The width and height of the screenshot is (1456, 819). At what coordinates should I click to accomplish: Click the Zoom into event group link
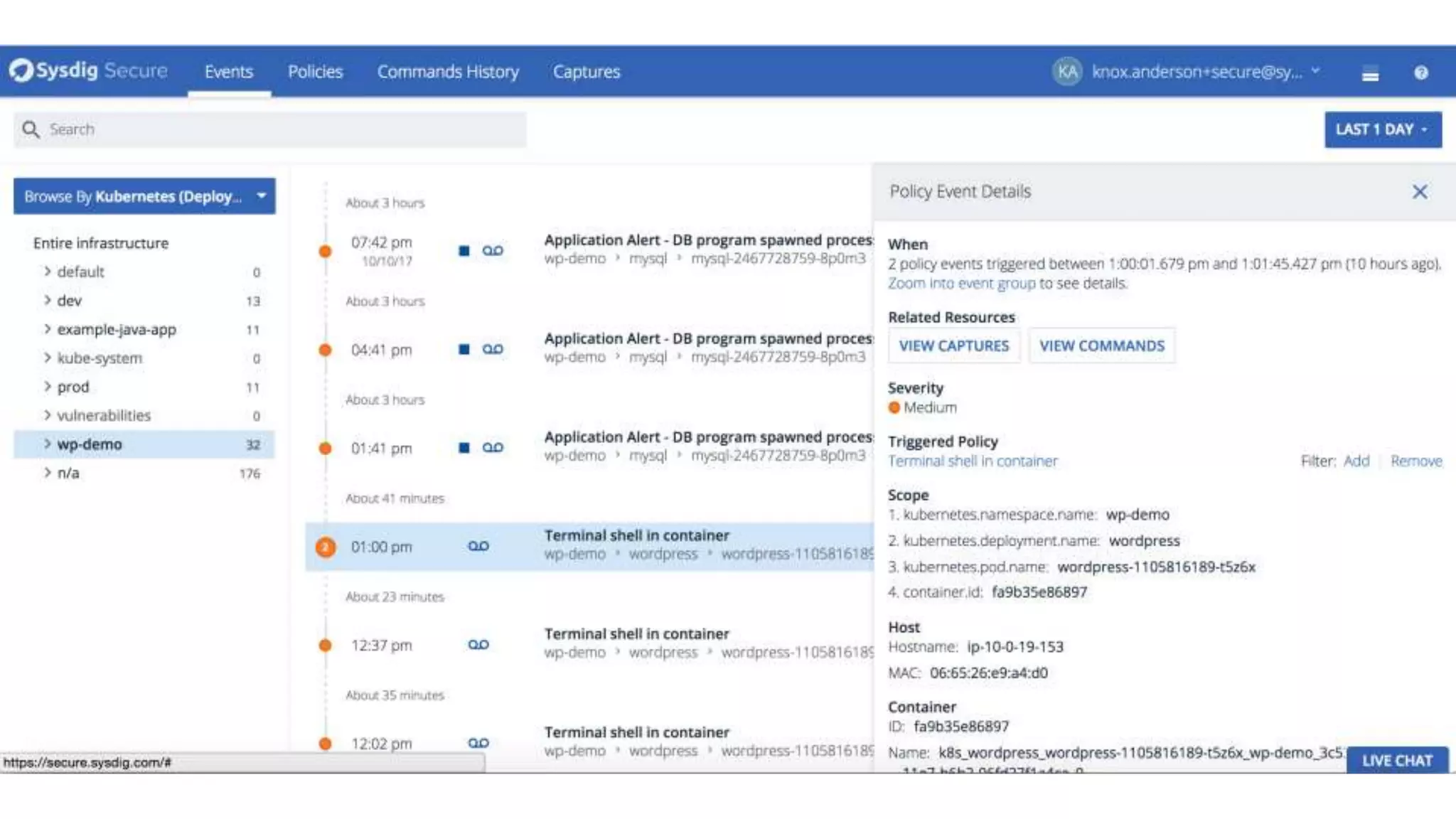(961, 283)
